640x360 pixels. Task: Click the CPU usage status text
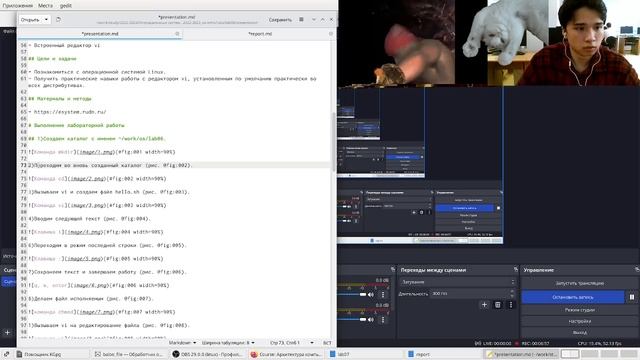[x=599, y=344]
